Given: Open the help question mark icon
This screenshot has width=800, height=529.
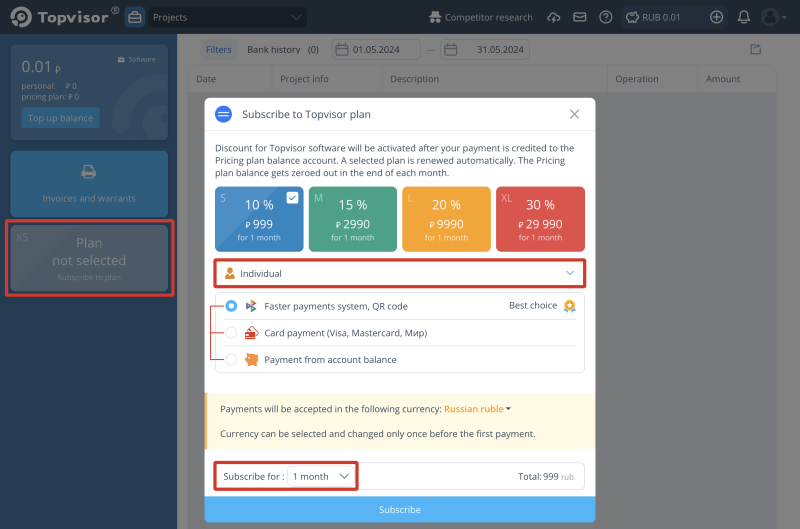Looking at the screenshot, I should (x=606, y=17).
